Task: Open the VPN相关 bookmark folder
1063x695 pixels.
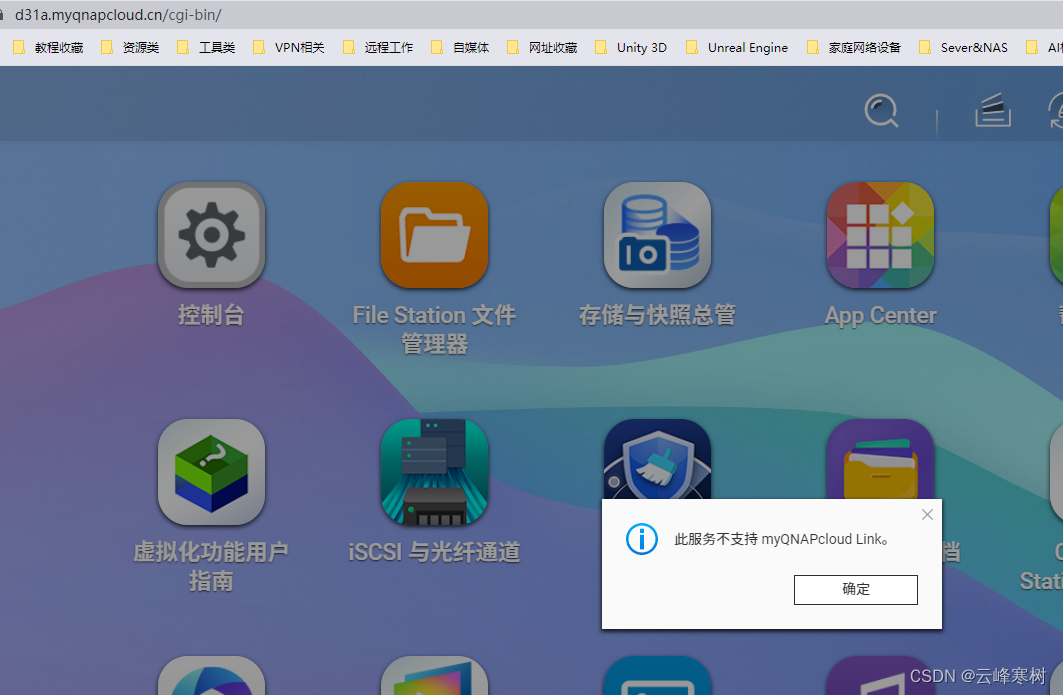Action: 289,47
